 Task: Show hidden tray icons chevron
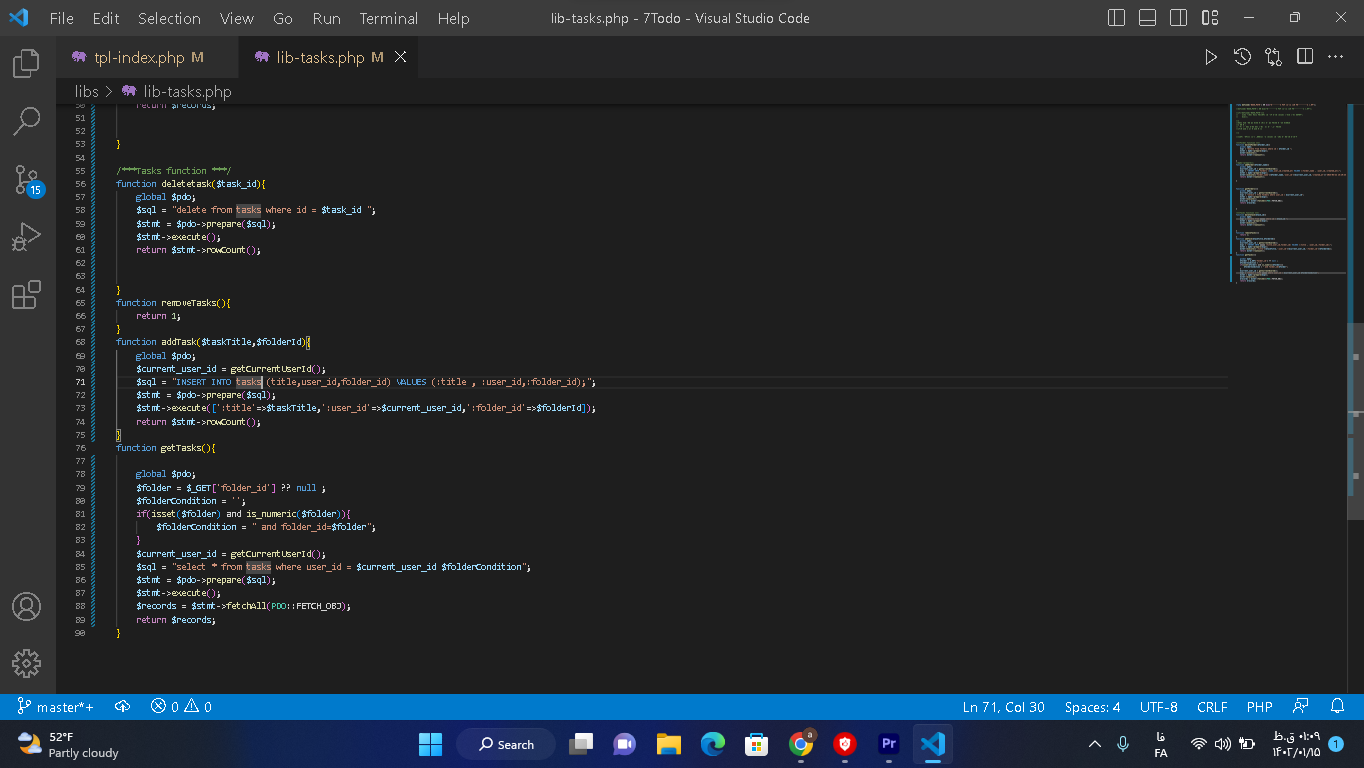1095,744
